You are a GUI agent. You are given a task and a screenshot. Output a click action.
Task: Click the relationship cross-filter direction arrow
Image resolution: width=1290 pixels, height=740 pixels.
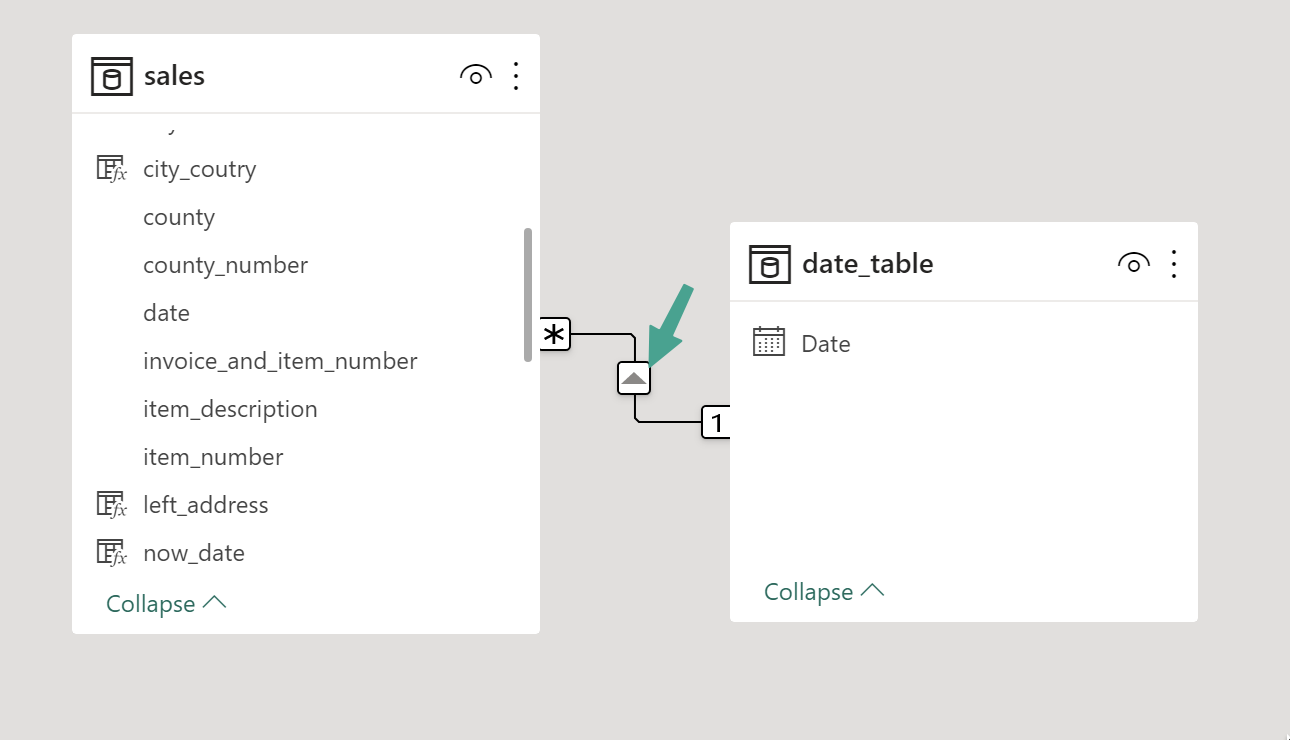634,378
